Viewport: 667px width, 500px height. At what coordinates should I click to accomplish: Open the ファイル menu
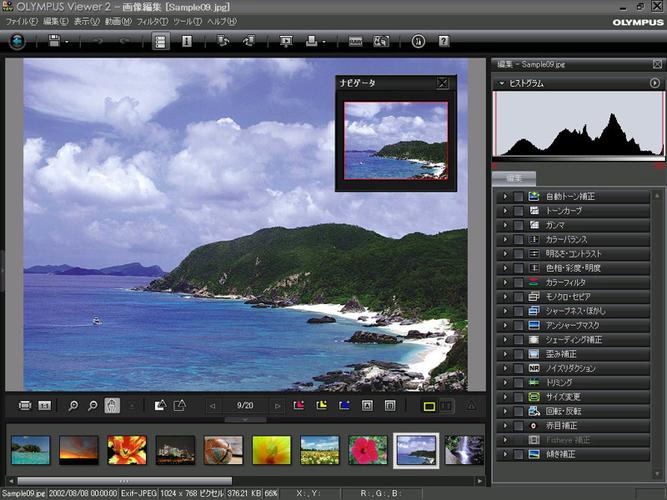tap(19, 21)
